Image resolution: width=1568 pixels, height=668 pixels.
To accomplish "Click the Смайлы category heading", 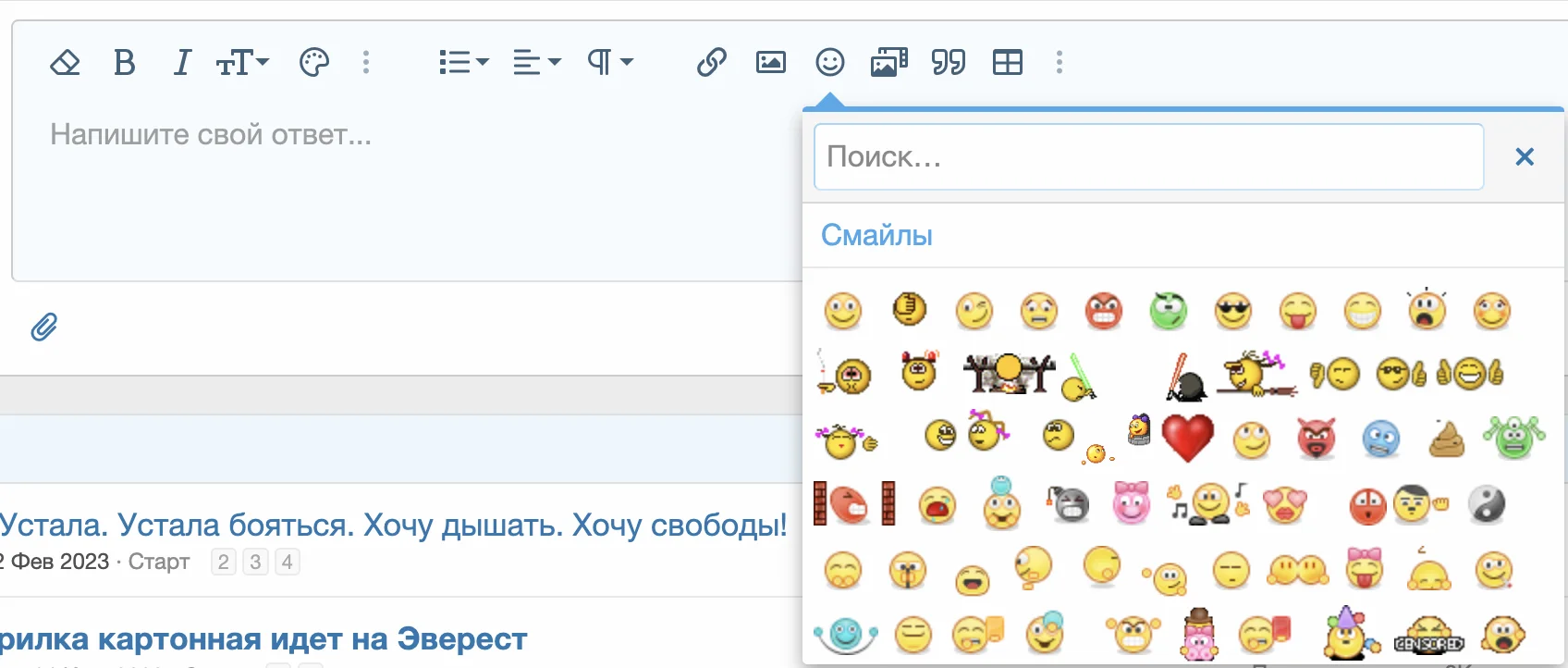I will (876, 236).
